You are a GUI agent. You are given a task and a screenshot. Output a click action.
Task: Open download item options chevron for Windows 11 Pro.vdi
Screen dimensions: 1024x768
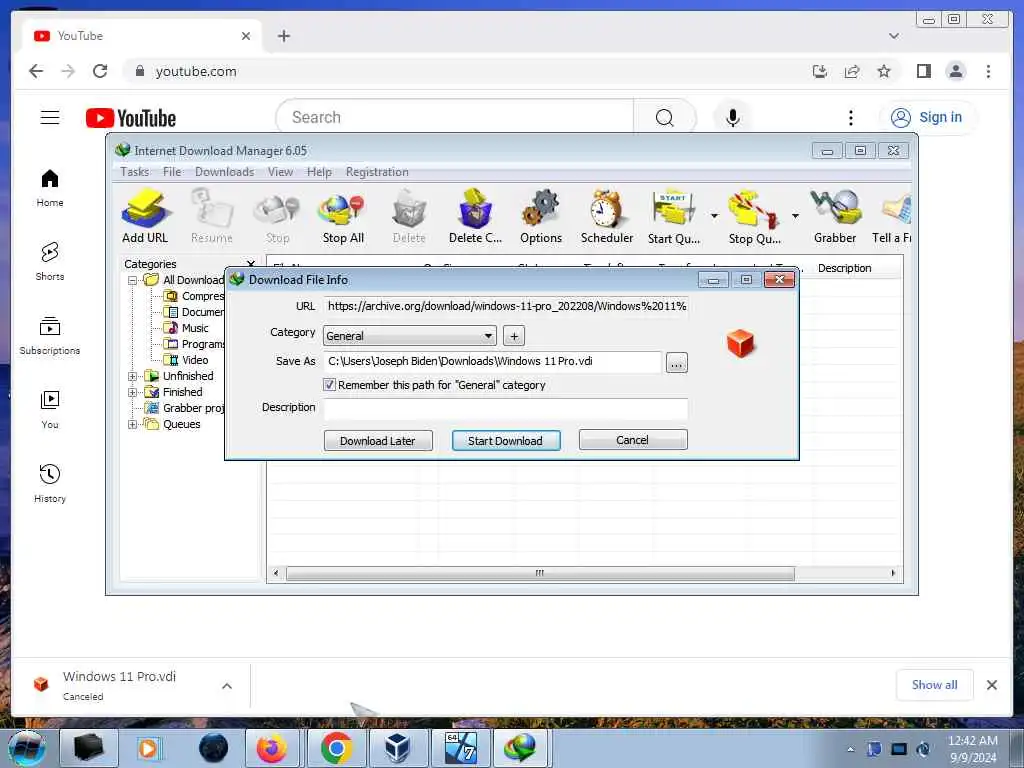coord(227,686)
